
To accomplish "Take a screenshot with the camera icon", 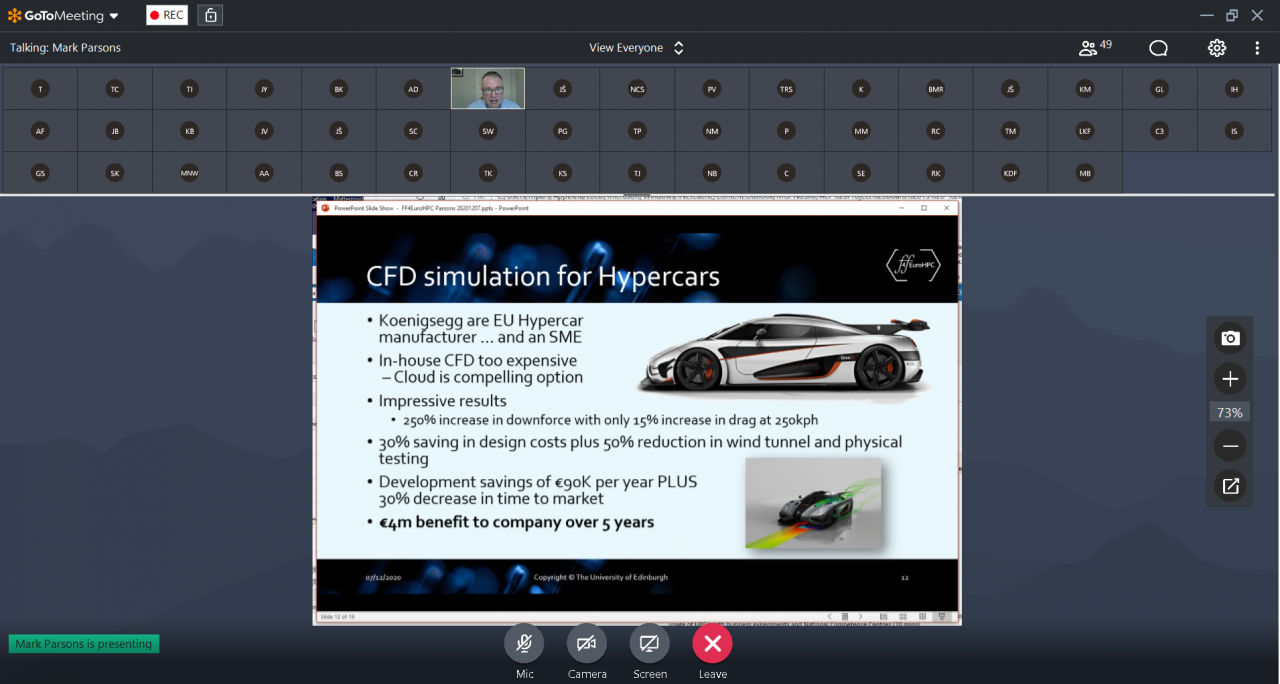I will (x=1230, y=338).
